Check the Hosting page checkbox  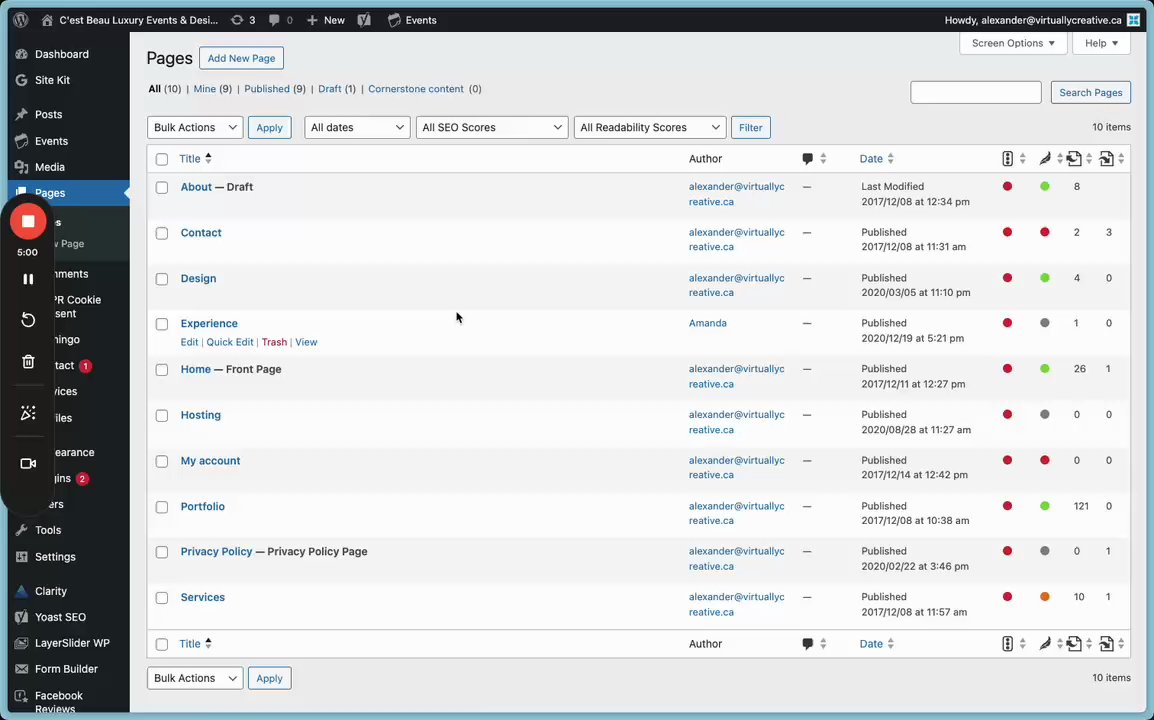click(x=162, y=415)
